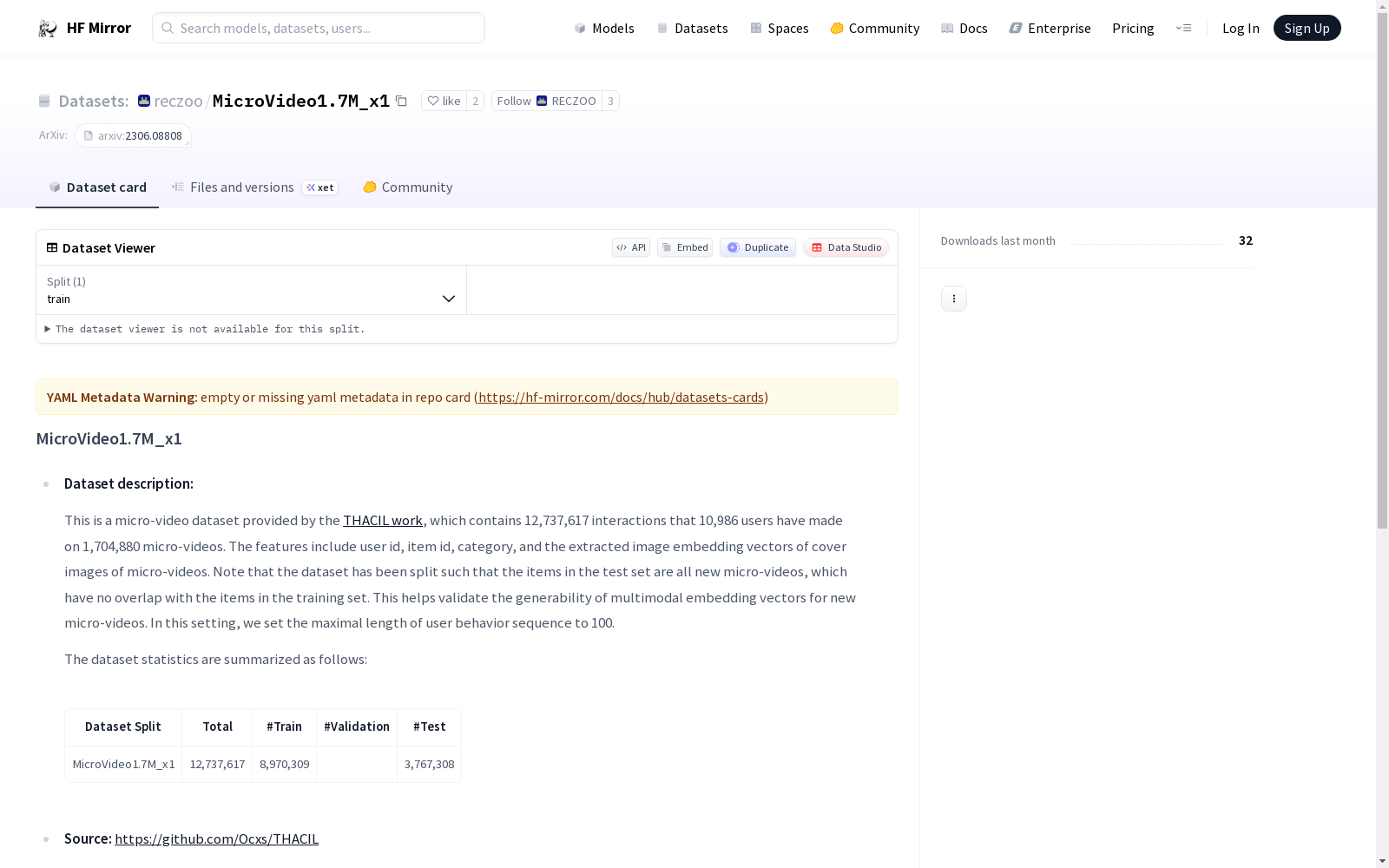This screenshot has width=1389, height=868.
Task: Open the THACIL work link
Action: (383, 521)
